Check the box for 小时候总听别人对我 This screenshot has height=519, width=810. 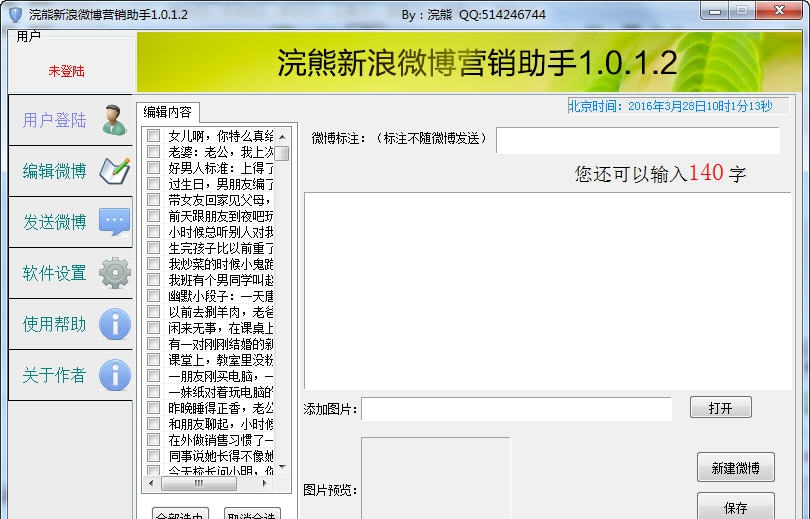tap(153, 231)
